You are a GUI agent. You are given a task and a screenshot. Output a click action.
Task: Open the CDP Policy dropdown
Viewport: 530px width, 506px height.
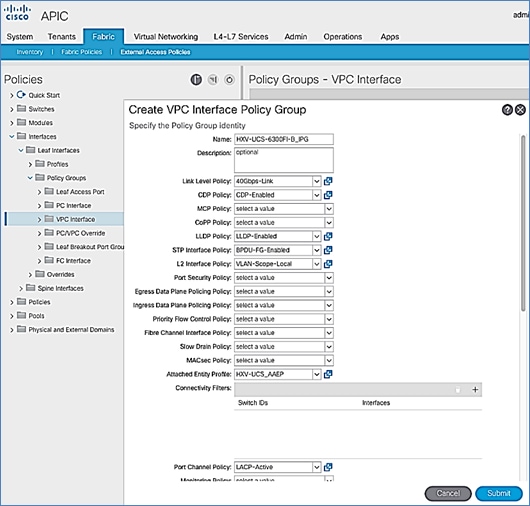(316, 195)
